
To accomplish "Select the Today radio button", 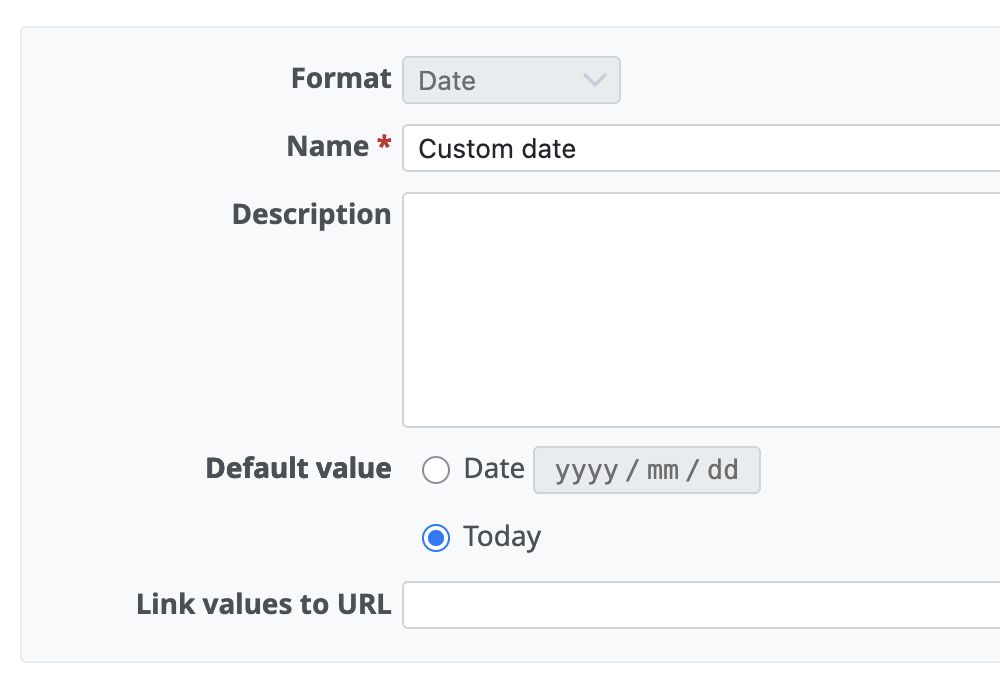I will (436, 538).
